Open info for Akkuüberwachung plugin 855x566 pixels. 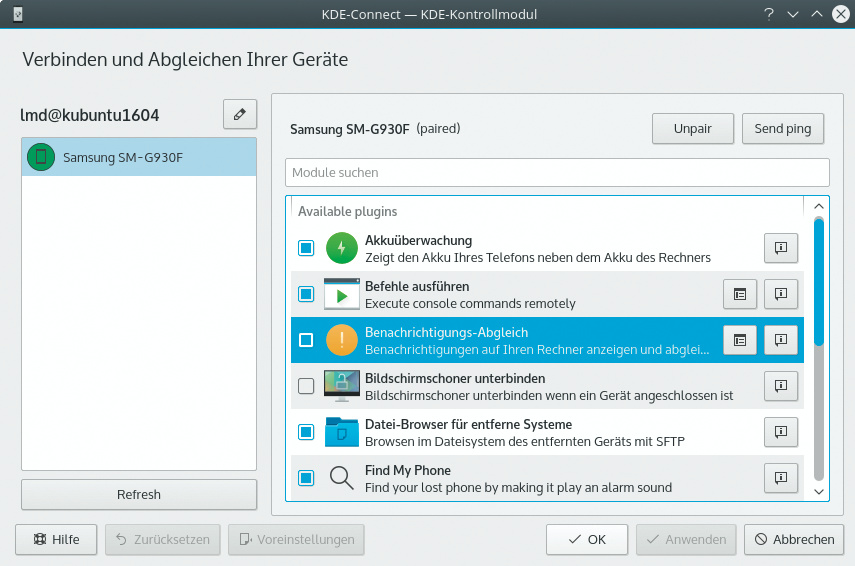(x=781, y=248)
